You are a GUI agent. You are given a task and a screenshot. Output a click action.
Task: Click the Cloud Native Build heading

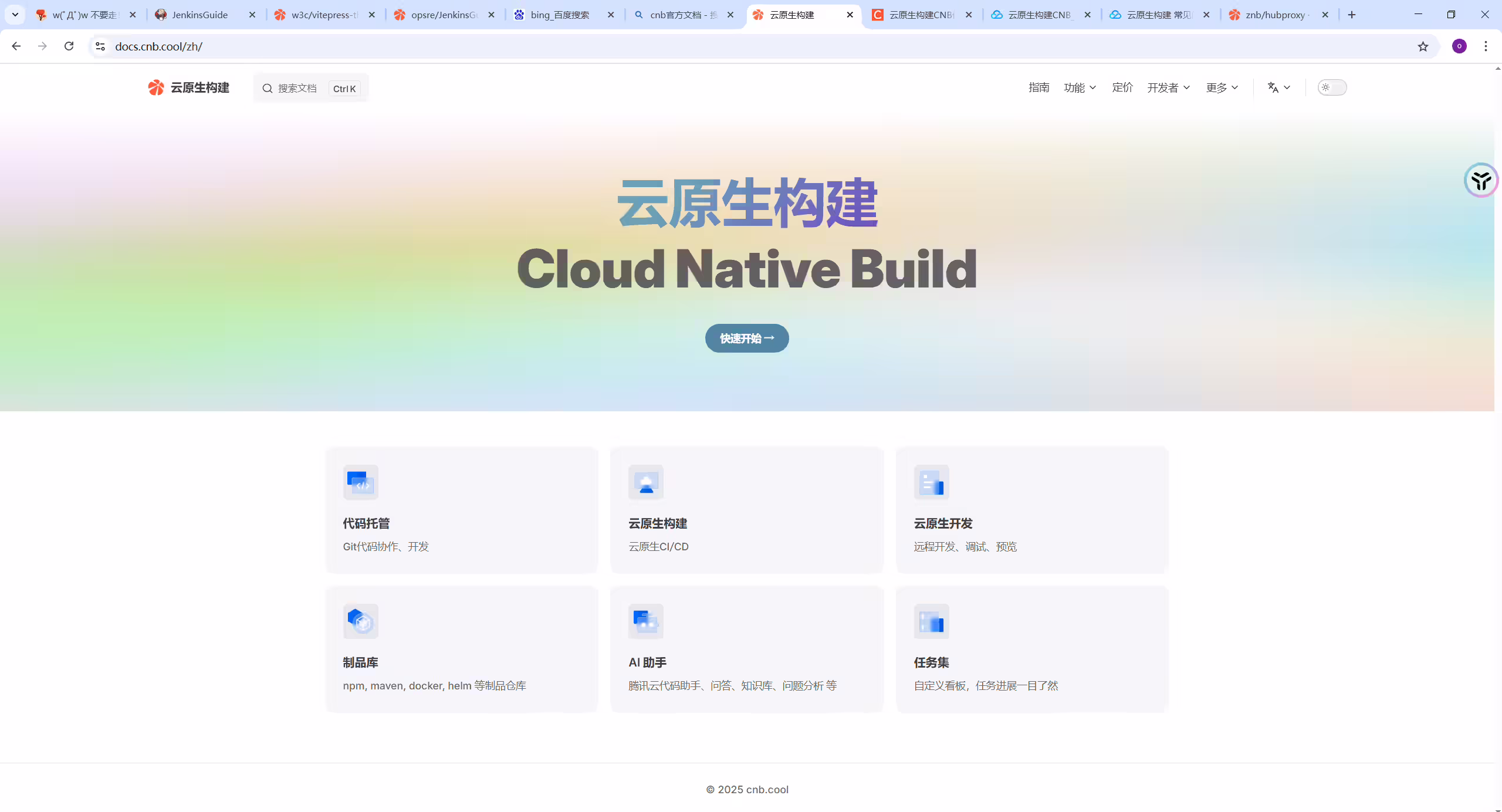click(747, 269)
